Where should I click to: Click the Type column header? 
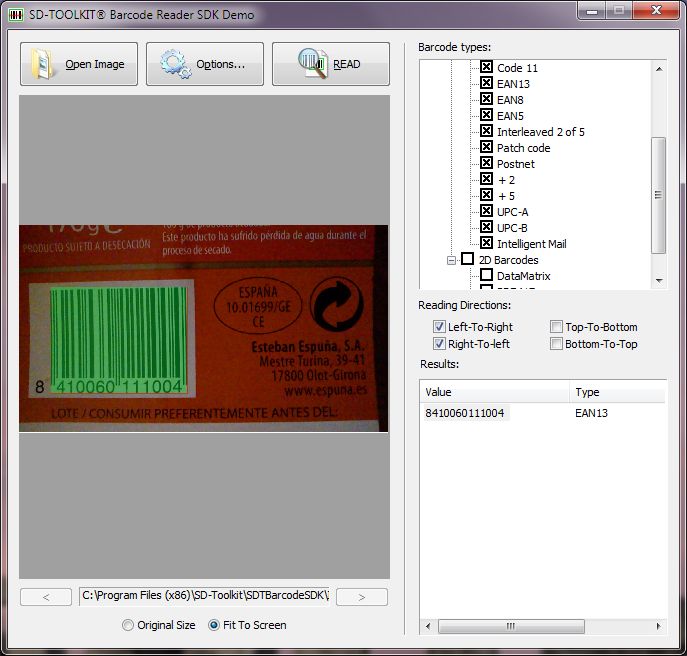pos(617,392)
